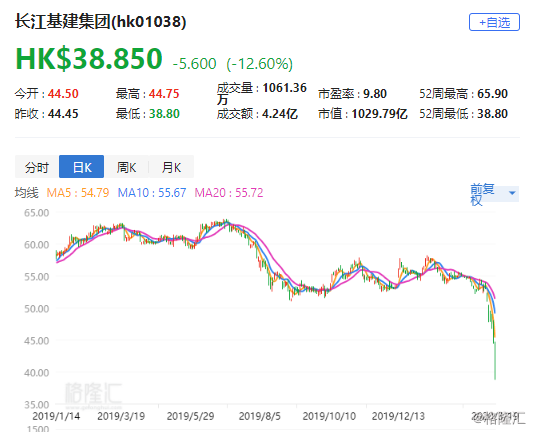Click the 2019/3/19 date axis label
Image resolution: width=533 pixels, height=432 pixels.
pyautogui.click(x=121, y=416)
